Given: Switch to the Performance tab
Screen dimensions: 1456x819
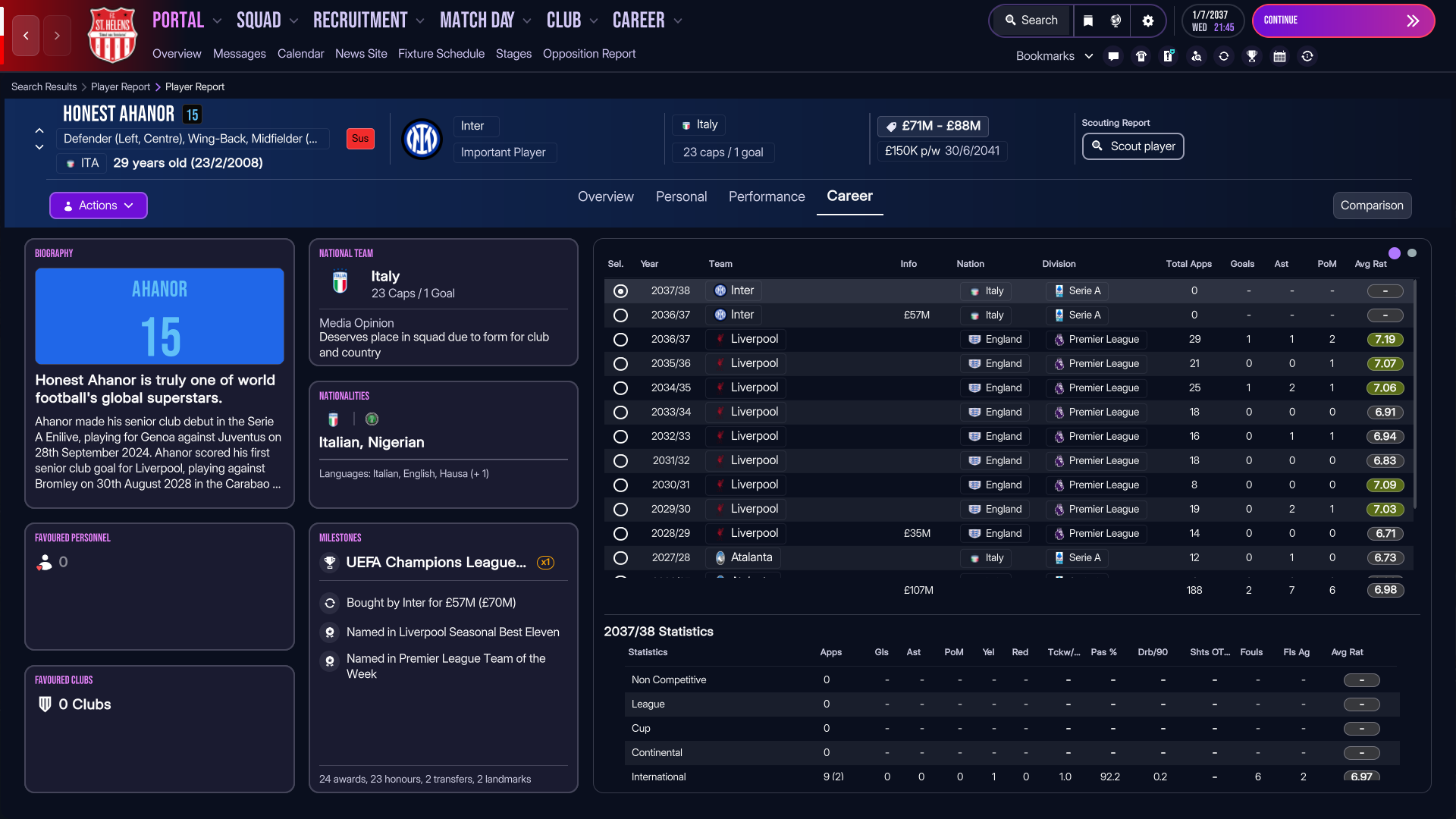Looking at the screenshot, I should coord(766,196).
